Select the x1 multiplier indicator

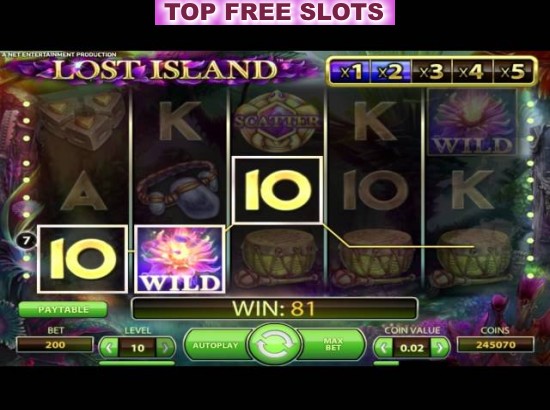350,72
